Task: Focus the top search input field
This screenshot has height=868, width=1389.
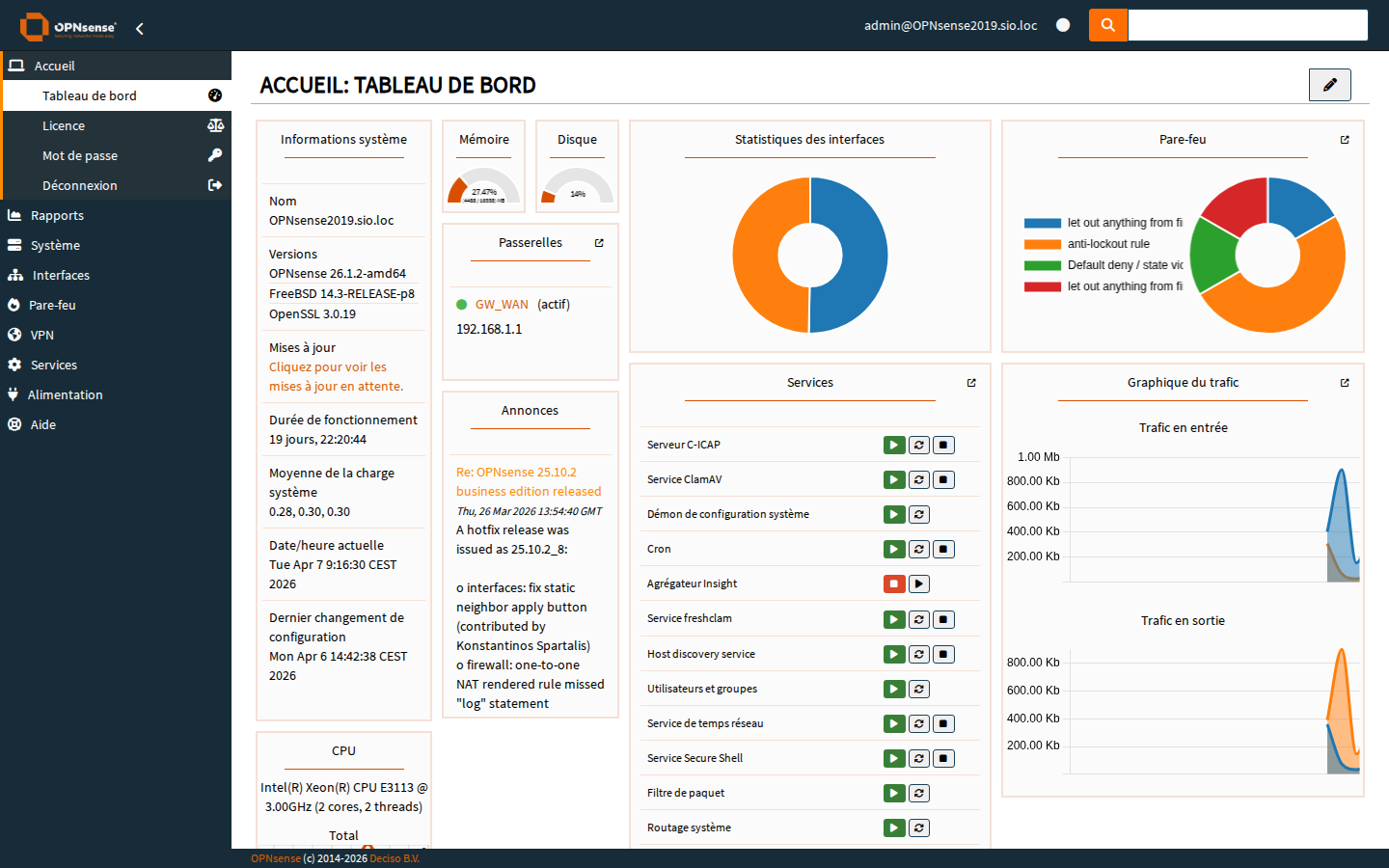Action: tap(1248, 25)
